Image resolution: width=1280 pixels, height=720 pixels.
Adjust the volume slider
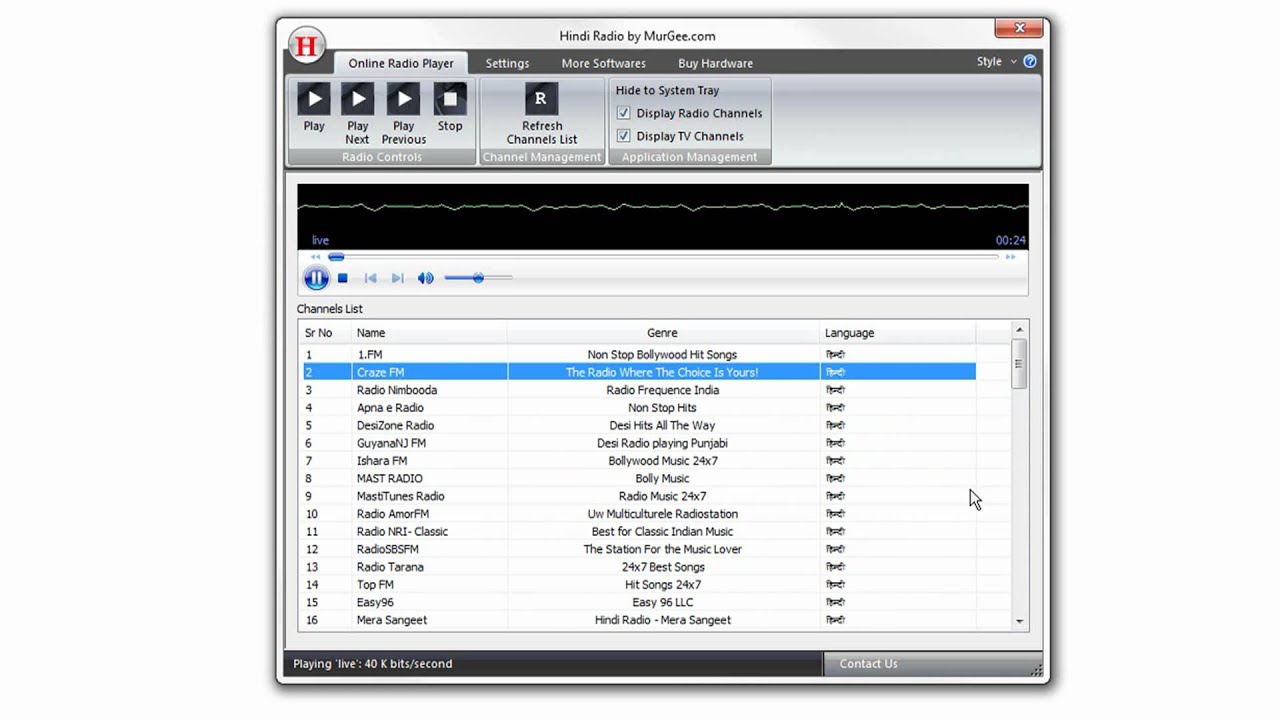478,278
